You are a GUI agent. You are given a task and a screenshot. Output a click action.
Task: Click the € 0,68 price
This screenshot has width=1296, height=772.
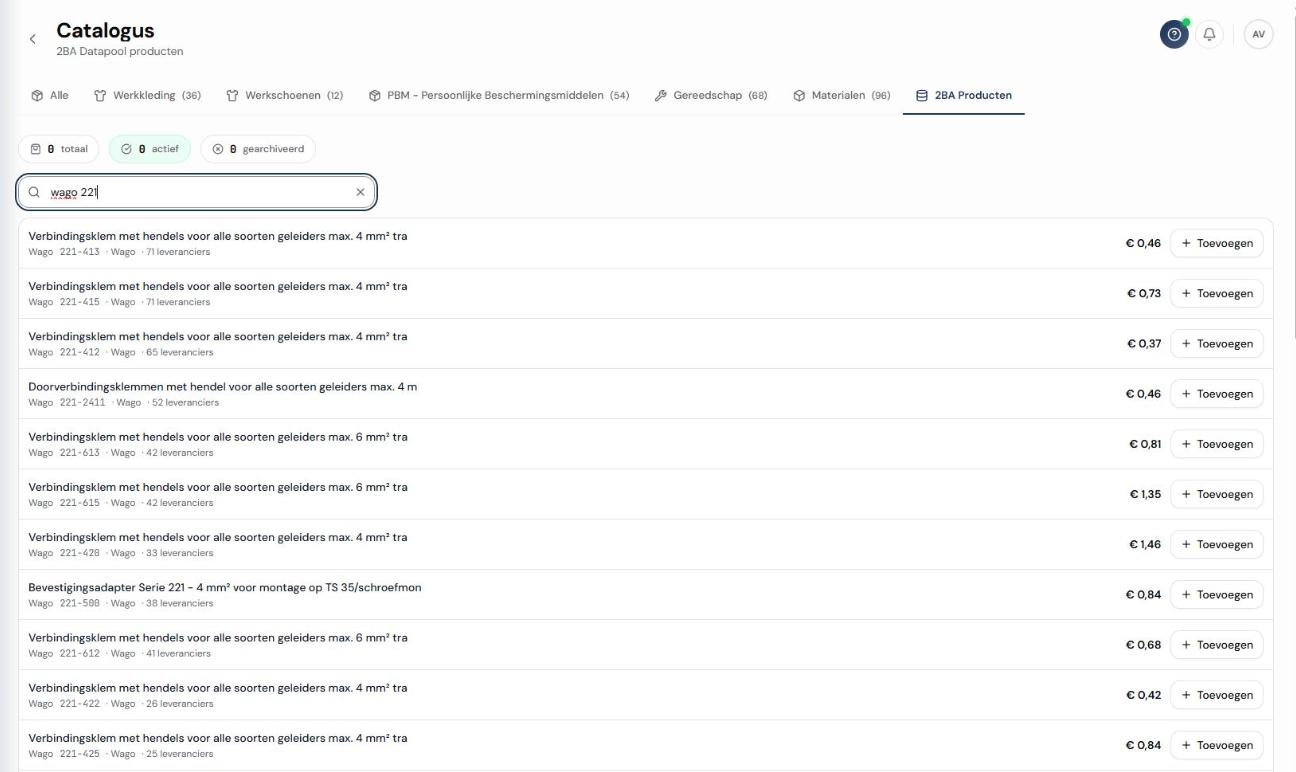pos(1143,645)
